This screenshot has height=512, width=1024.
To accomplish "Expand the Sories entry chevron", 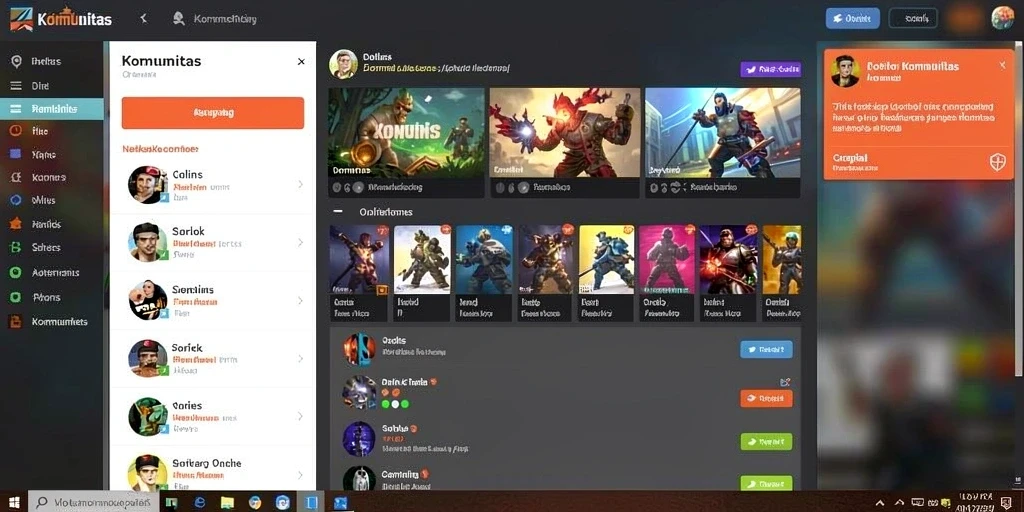I will pos(300,416).
